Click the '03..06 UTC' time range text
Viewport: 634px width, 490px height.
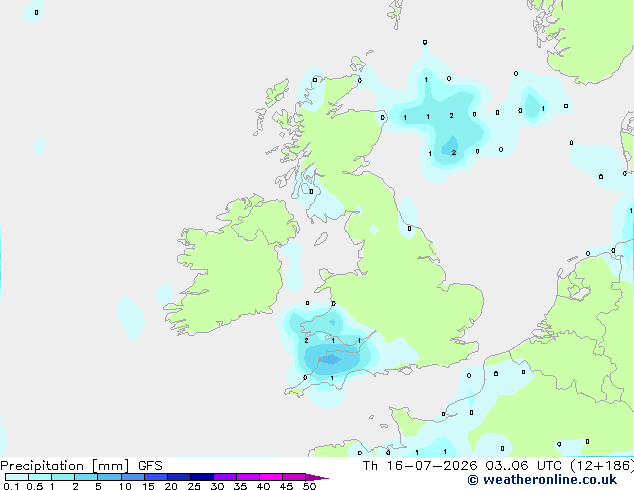click(x=523, y=466)
